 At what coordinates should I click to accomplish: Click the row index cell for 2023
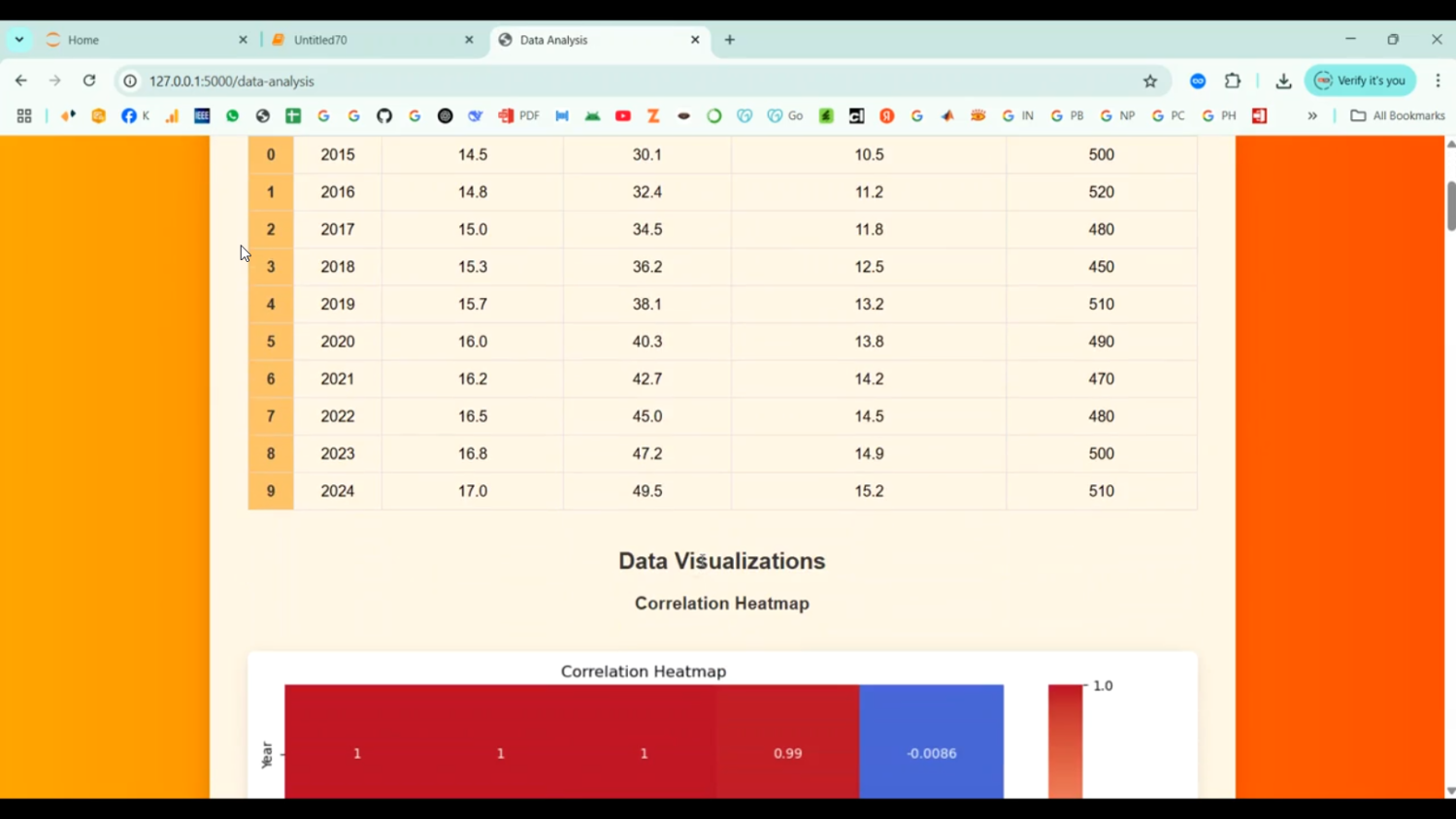pyautogui.click(x=271, y=454)
